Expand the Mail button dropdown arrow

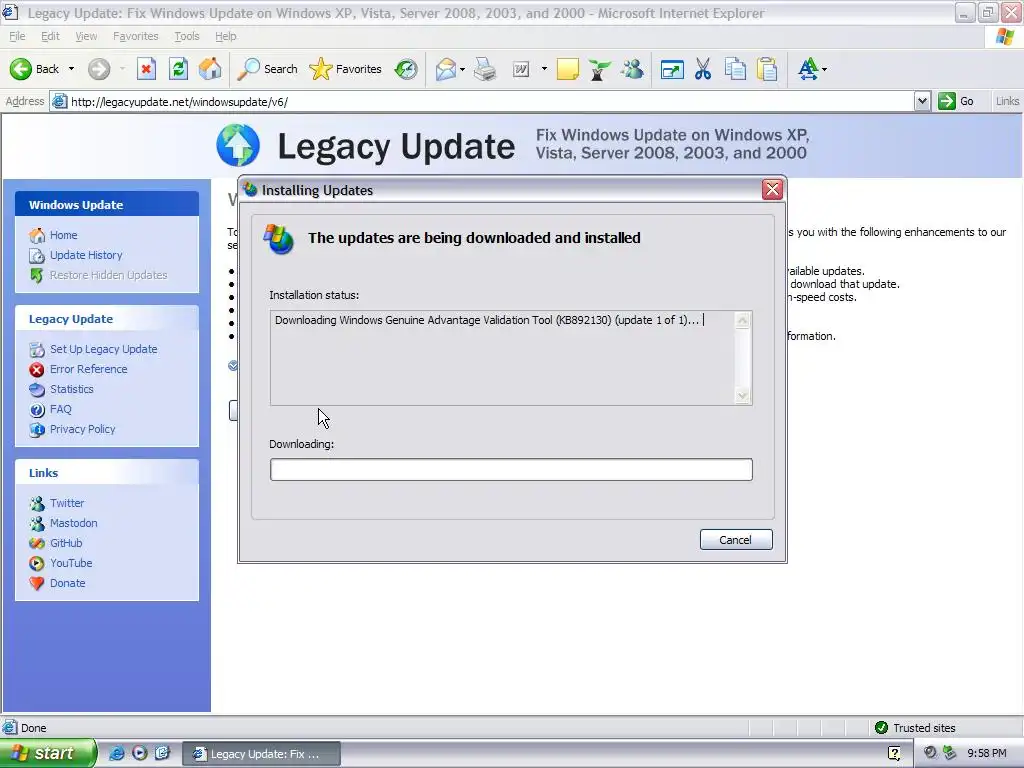[462, 69]
